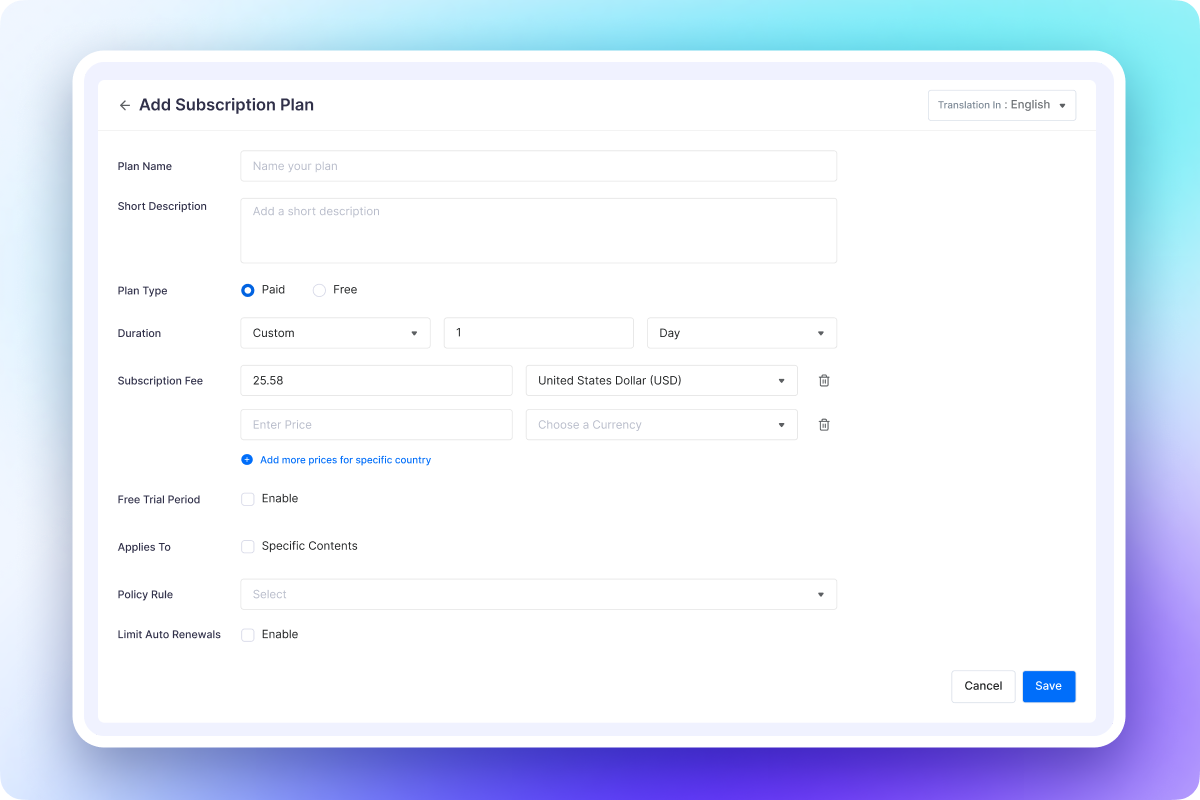Image resolution: width=1200 pixels, height=800 pixels.
Task: Open the Custom duration dropdown
Action: (x=335, y=333)
